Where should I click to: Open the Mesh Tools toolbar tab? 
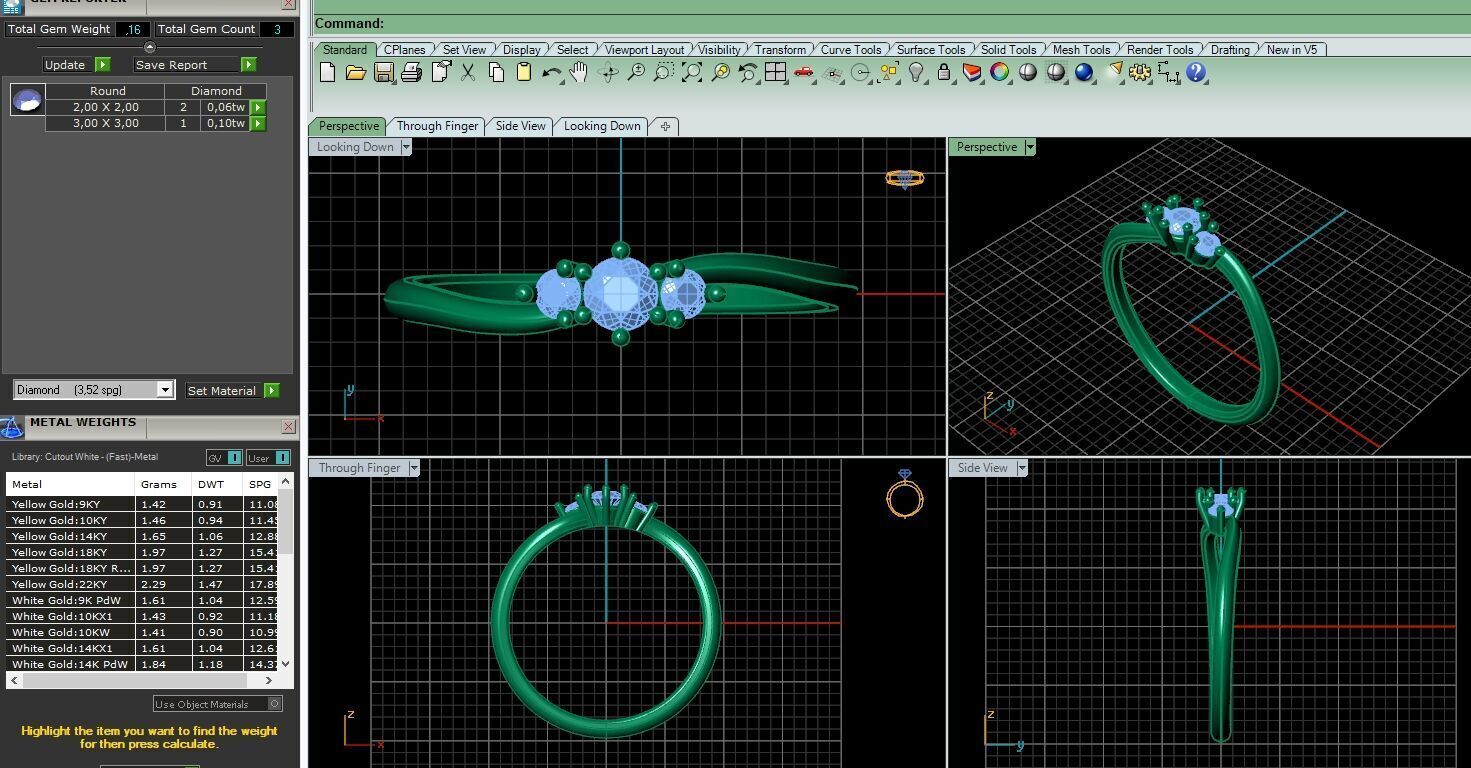(x=1081, y=49)
